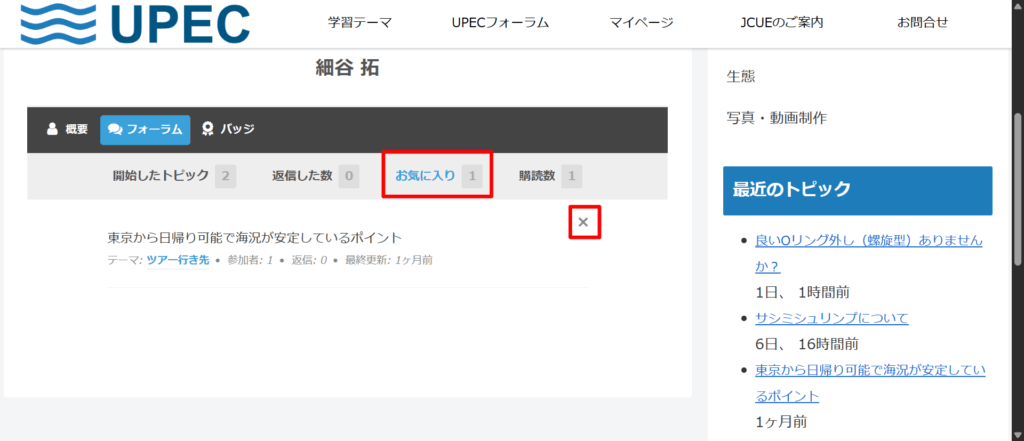Switch to the 返信した数 tab
Viewport: 1024px width, 441px height.
pyautogui.click(x=302, y=176)
